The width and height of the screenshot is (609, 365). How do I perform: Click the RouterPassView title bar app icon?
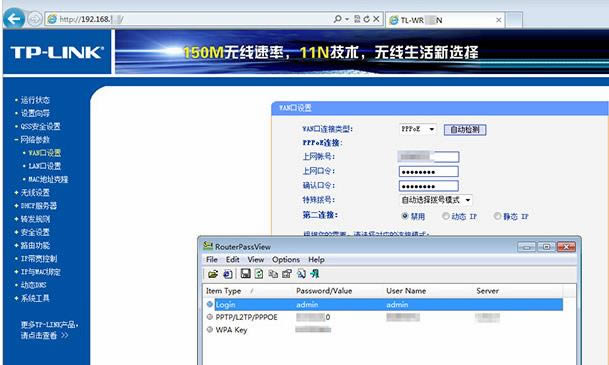click(208, 246)
